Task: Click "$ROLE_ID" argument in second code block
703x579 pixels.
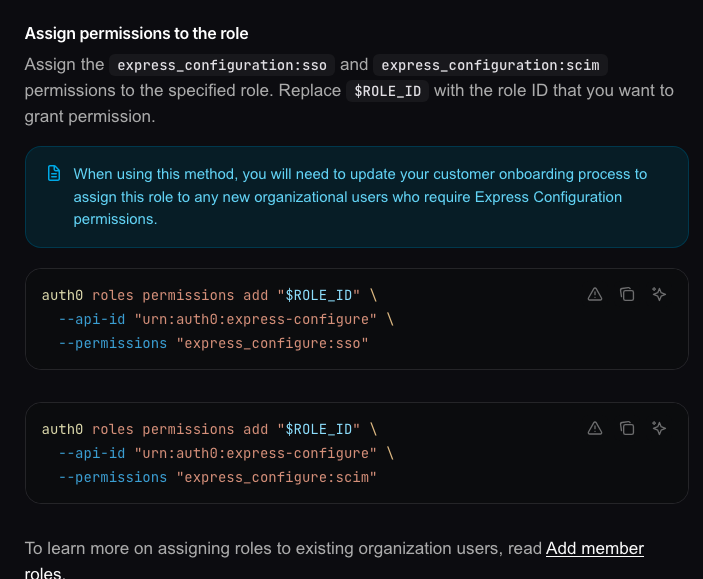Action: [318, 429]
